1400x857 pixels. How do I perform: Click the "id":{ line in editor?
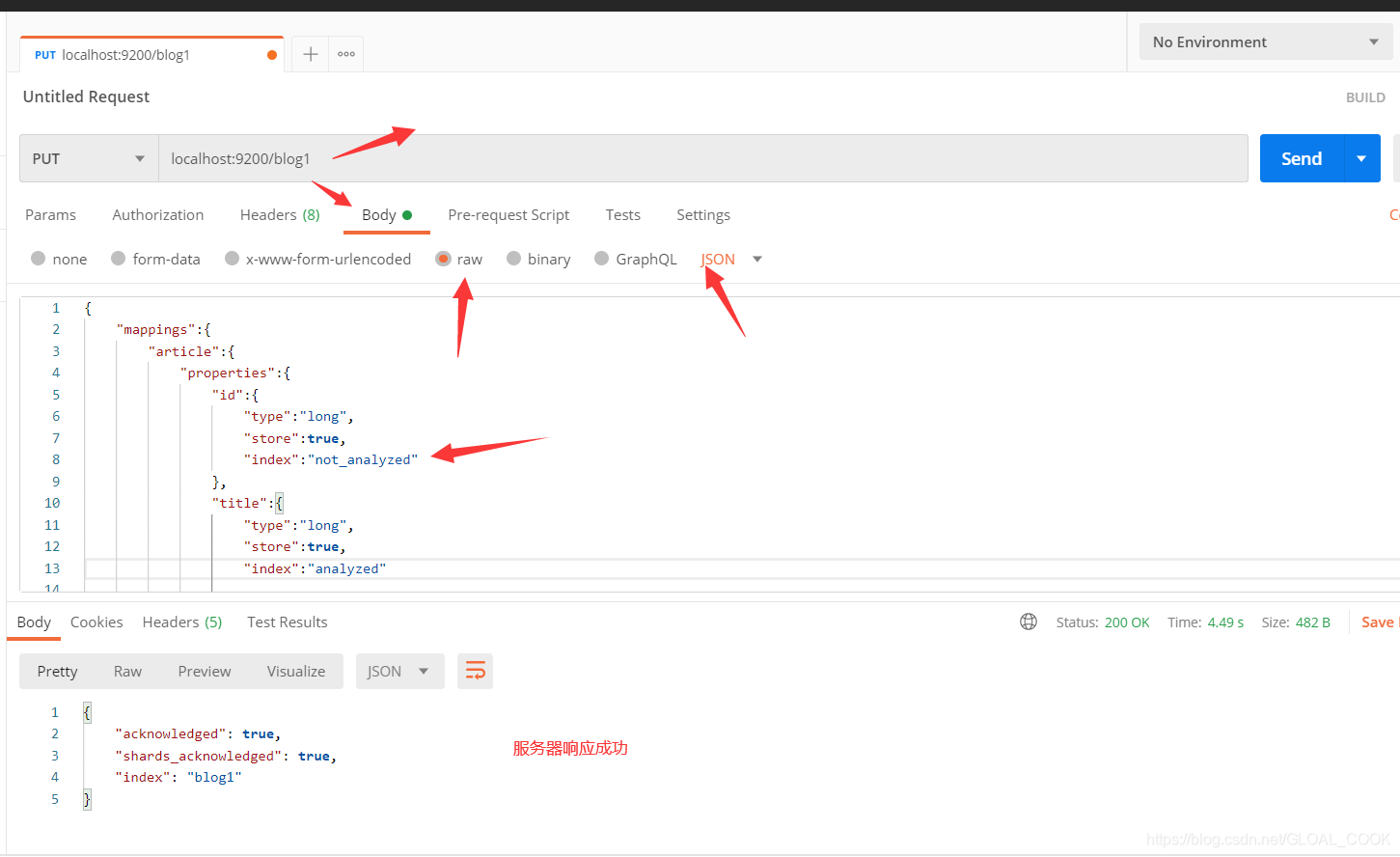[235, 395]
